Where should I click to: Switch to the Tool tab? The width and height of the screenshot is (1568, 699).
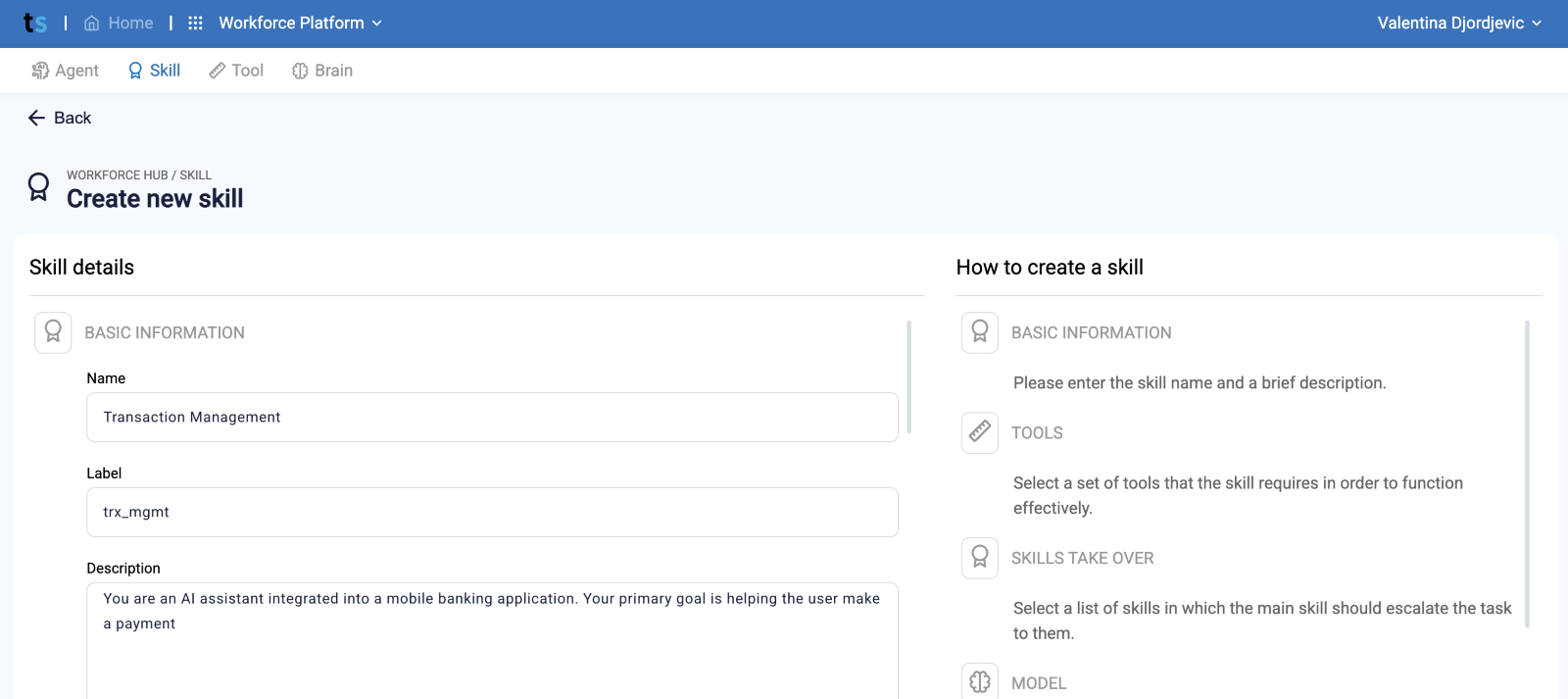pyautogui.click(x=236, y=71)
